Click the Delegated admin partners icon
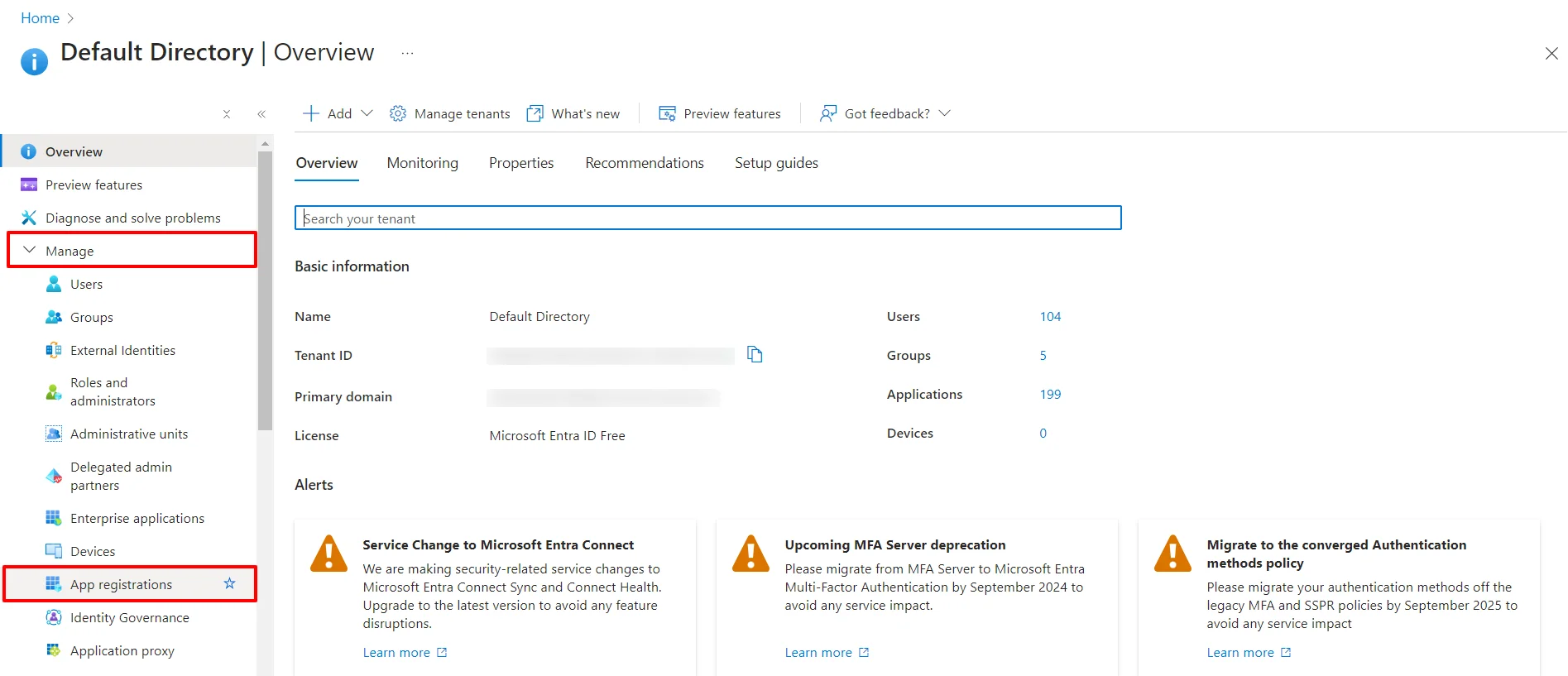This screenshot has width=1568, height=676. coord(54,476)
